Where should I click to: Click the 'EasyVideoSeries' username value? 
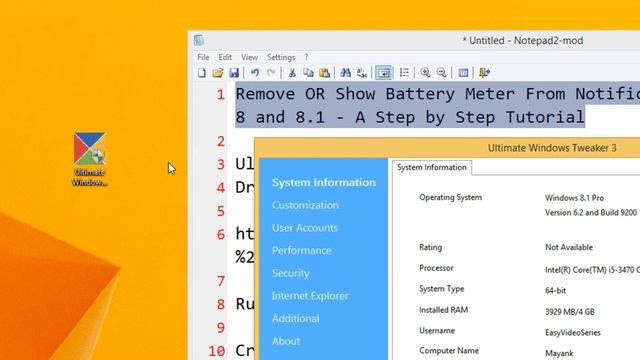point(573,333)
